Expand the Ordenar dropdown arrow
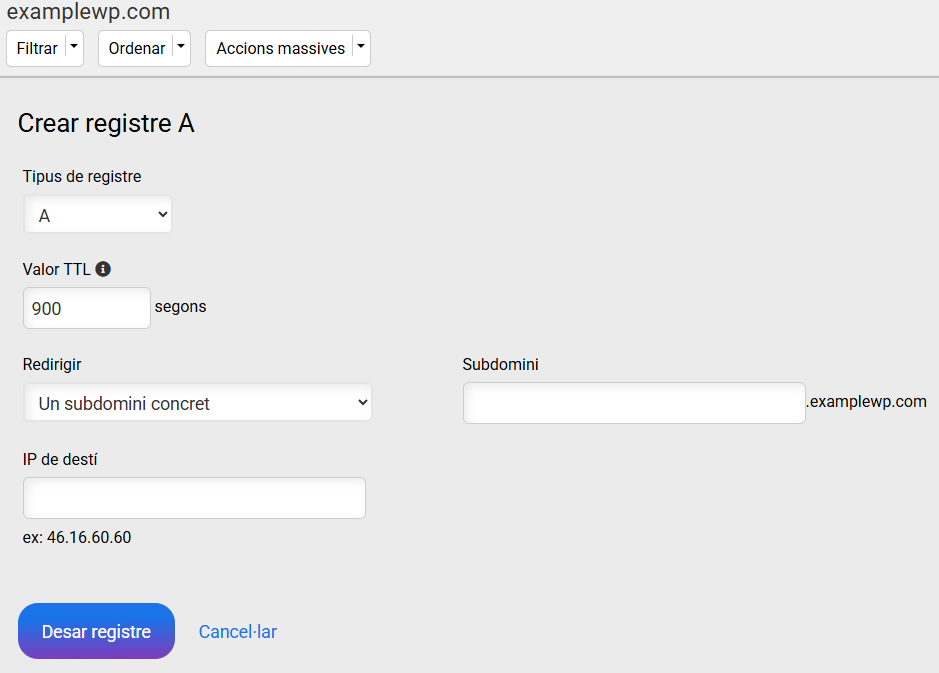 click(x=180, y=47)
